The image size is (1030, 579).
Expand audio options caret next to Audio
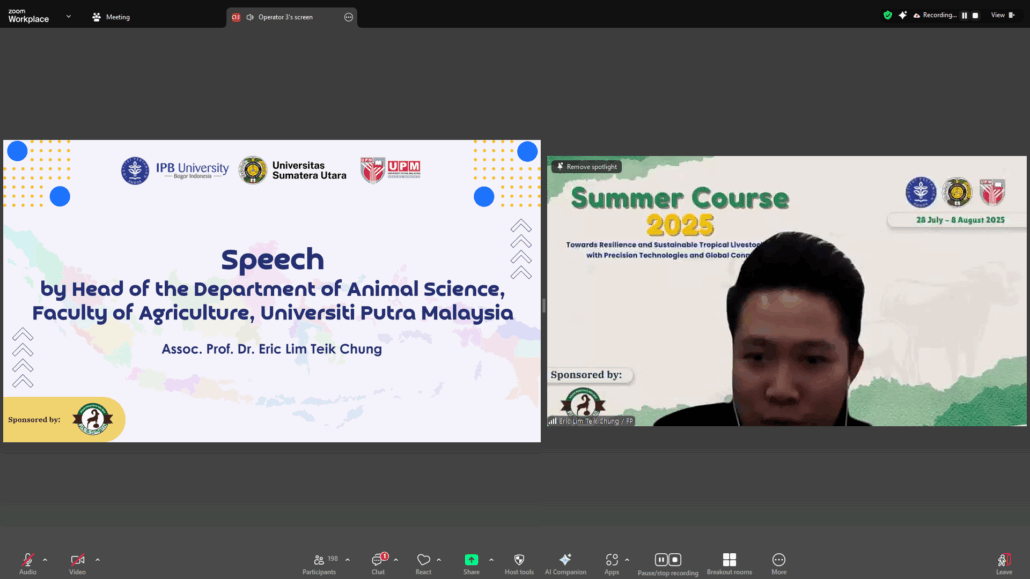[x=45, y=560]
